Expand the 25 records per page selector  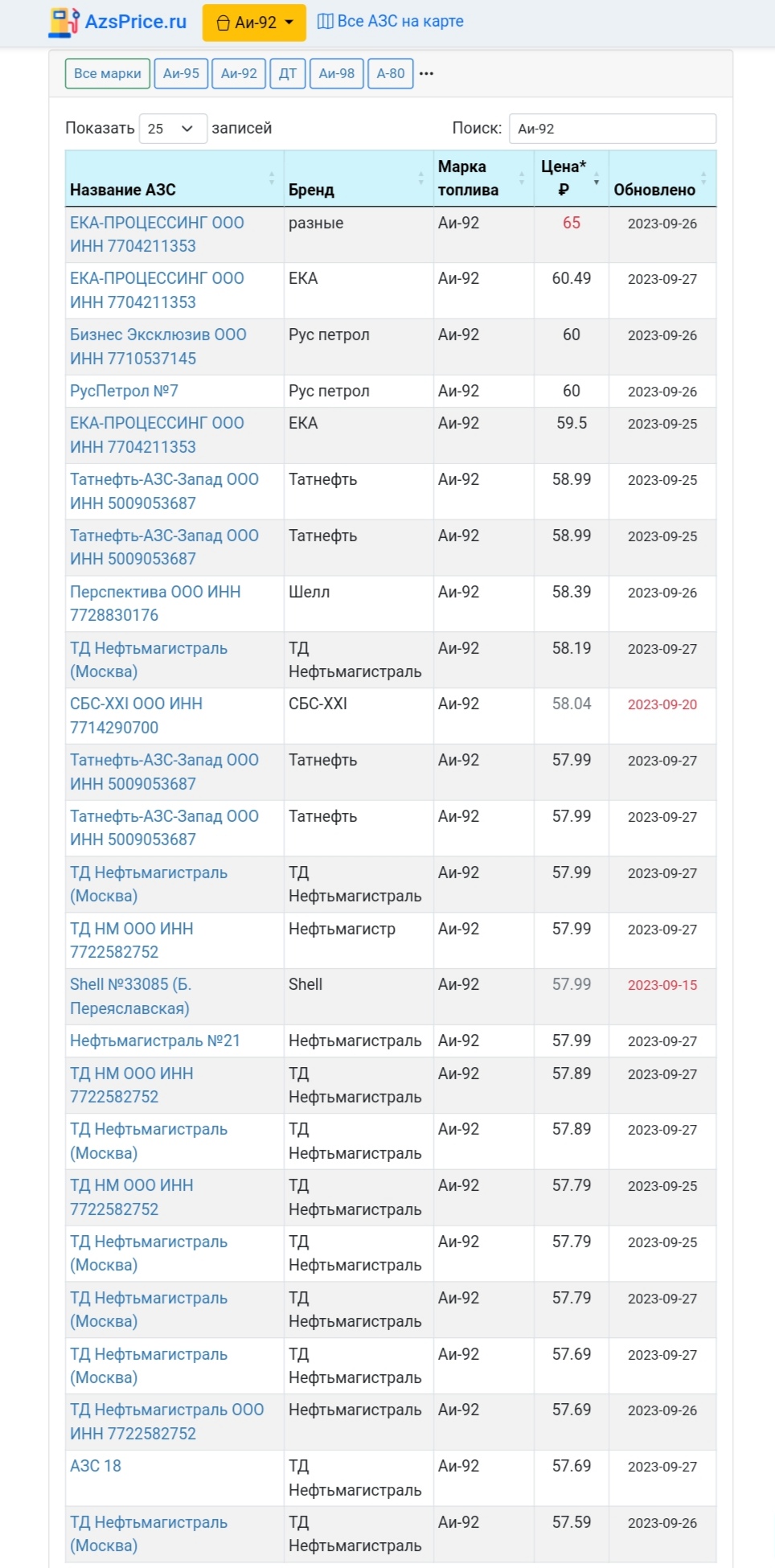click(173, 129)
